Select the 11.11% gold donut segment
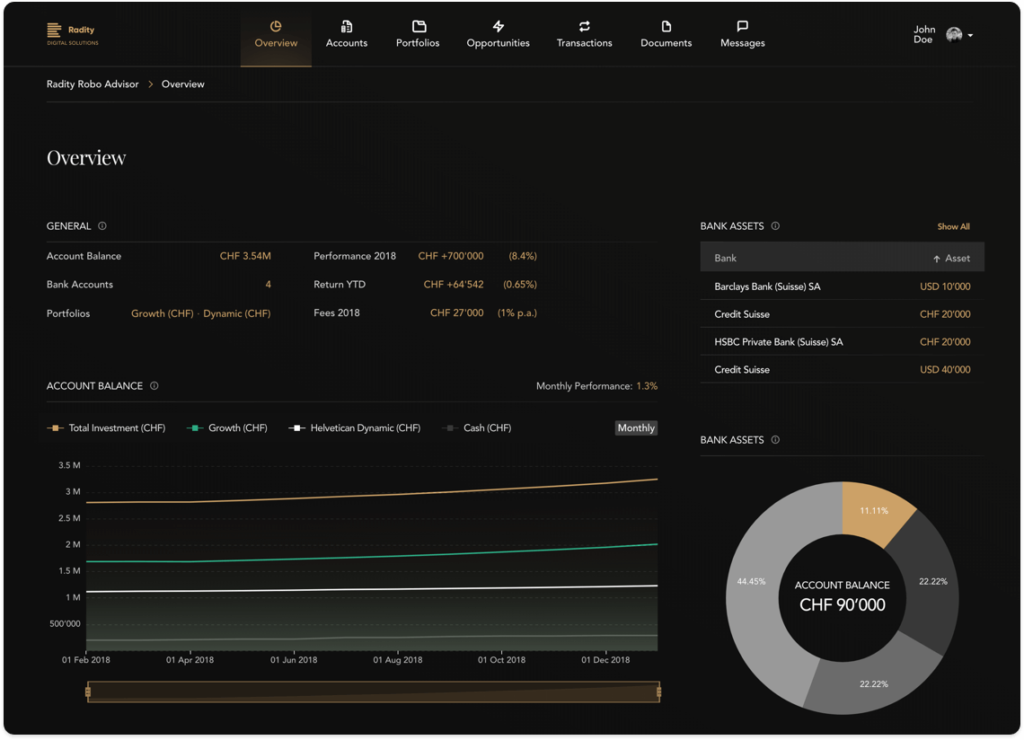Screen dimensions: 1024x740 [x=872, y=510]
